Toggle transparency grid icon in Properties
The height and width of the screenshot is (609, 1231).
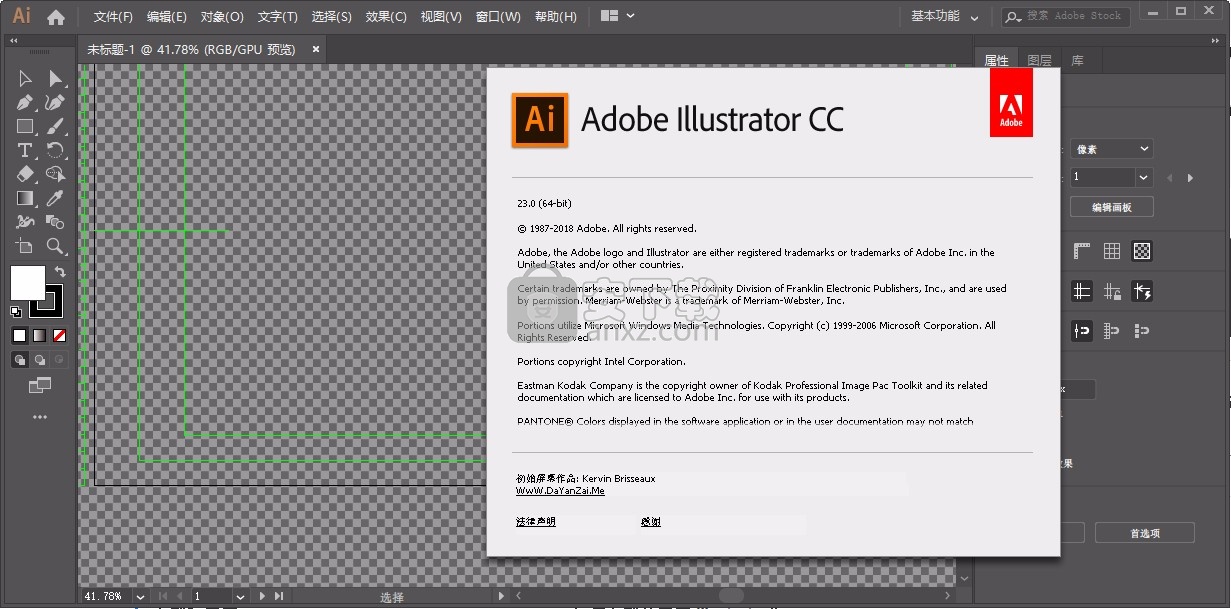tap(1142, 251)
